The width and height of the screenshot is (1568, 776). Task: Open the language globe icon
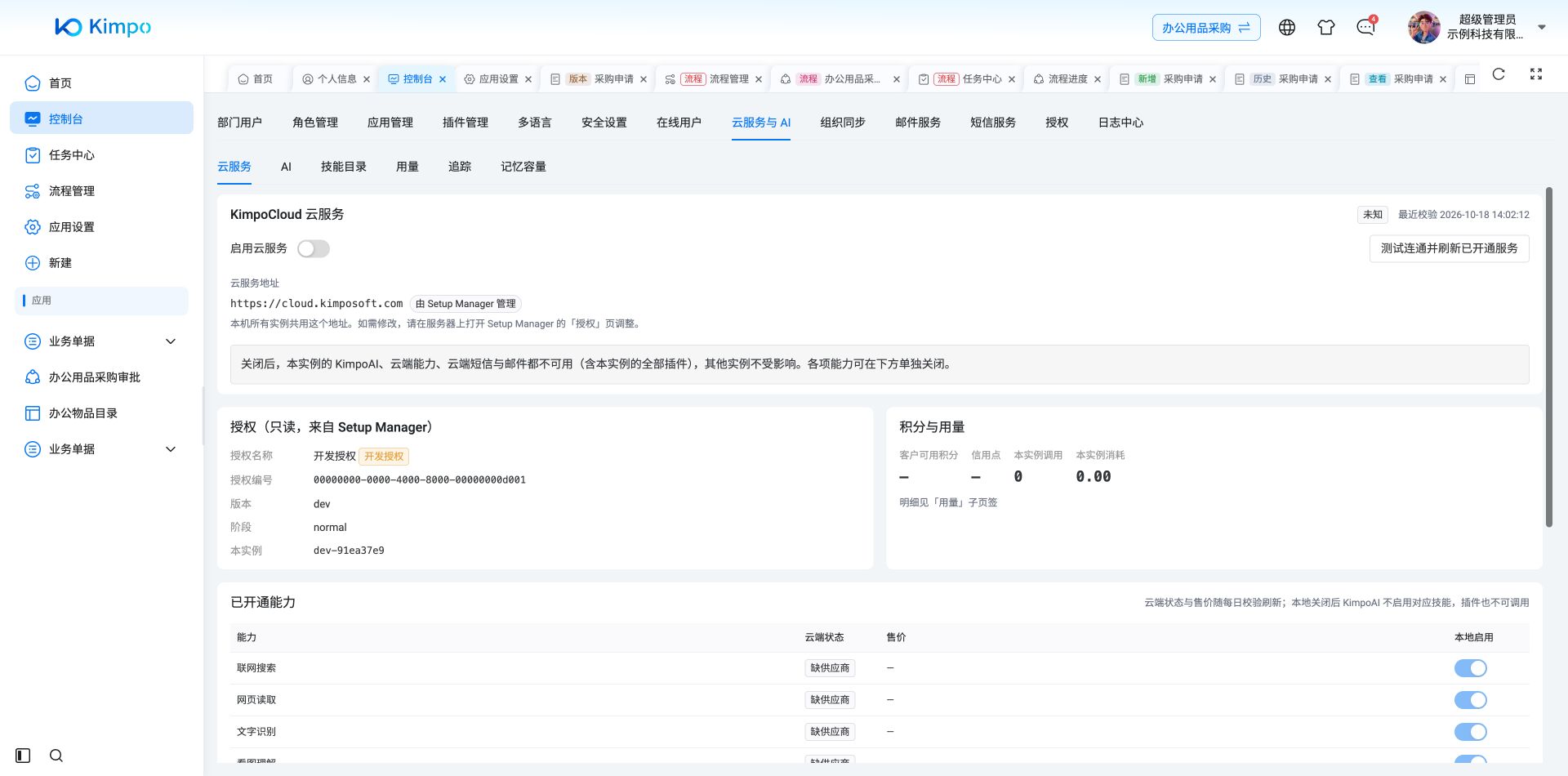coord(1287,28)
